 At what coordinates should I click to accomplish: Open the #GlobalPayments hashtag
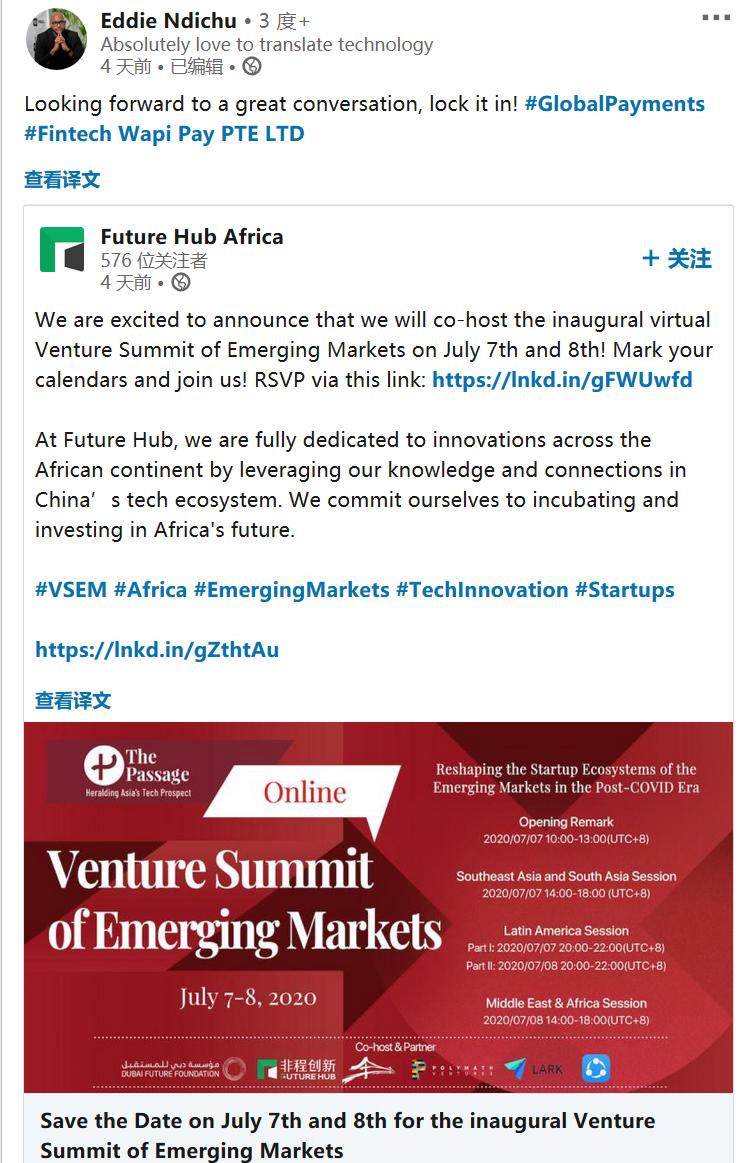point(614,104)
